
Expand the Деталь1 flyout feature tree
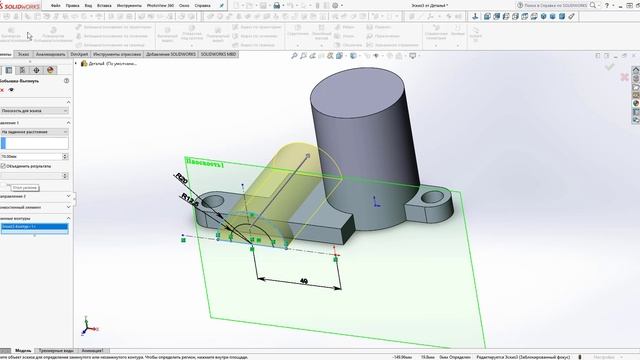[76, 64]
